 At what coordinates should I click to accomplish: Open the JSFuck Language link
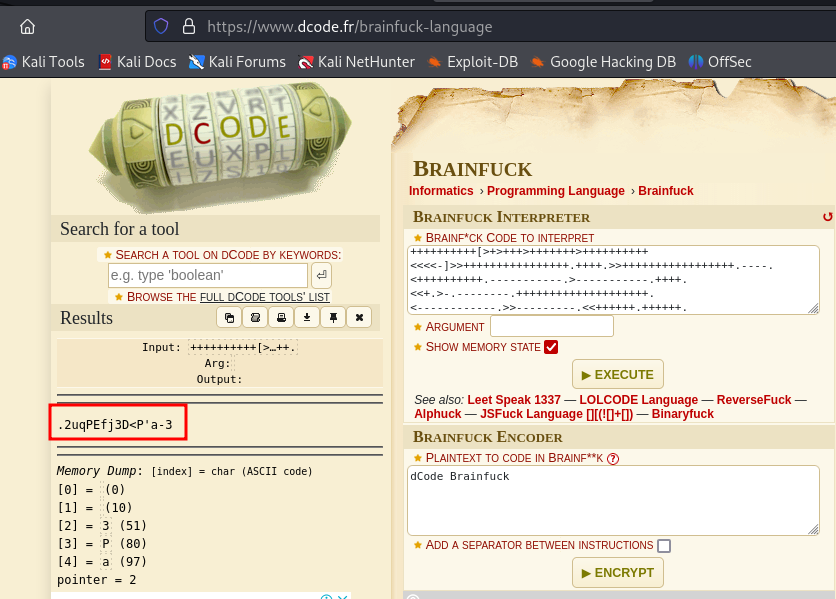point(557,414)
